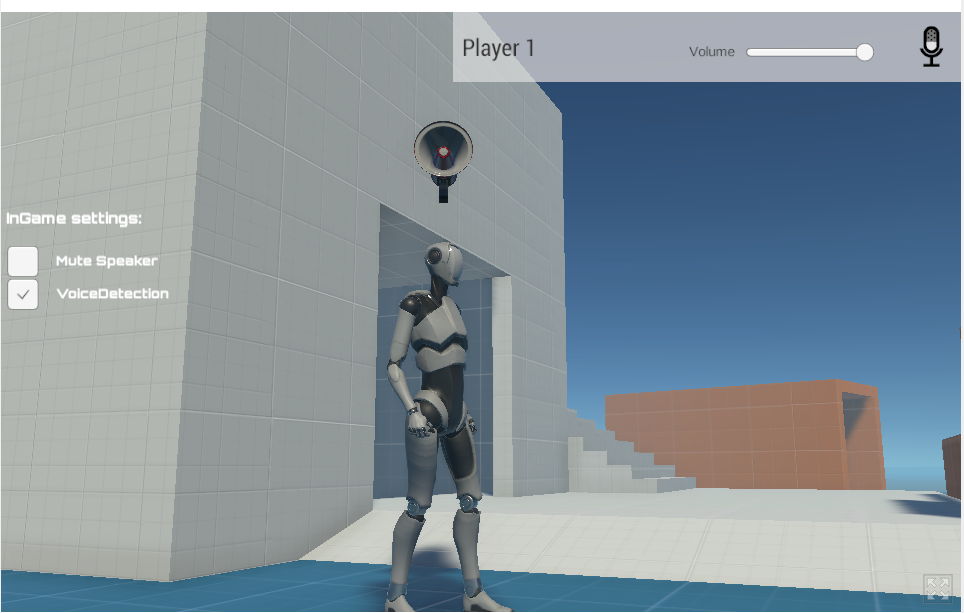The height and width of the screenshot is (613, 964).
Task: Click the megaphone speaker above the robot
Action: pyautogui.click(x=443, y=161)
